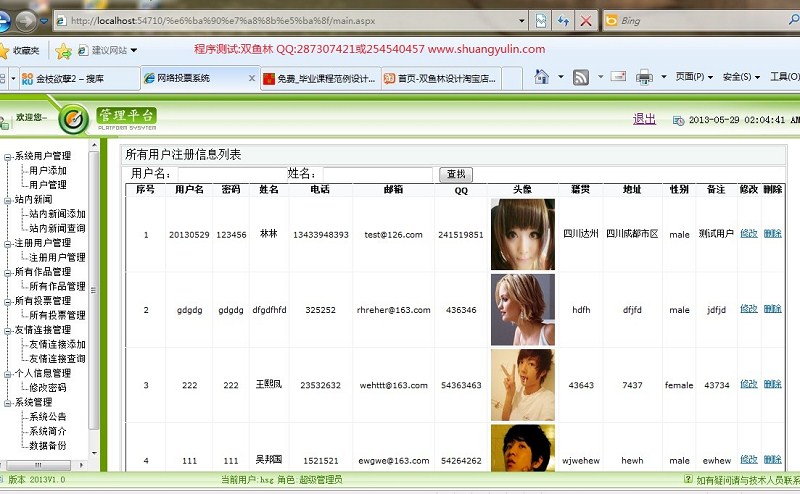Switch to the 金枝欲孽2 - 搜库 tab
Viewport: 800px width, 494px height.
79,79
